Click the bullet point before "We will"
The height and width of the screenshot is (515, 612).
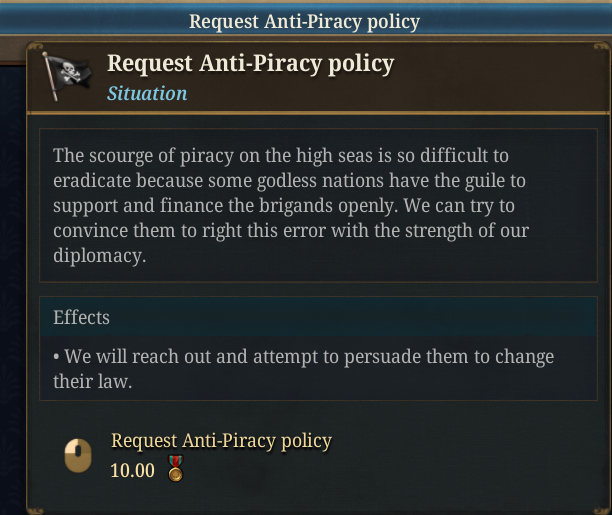pos(56,357)
